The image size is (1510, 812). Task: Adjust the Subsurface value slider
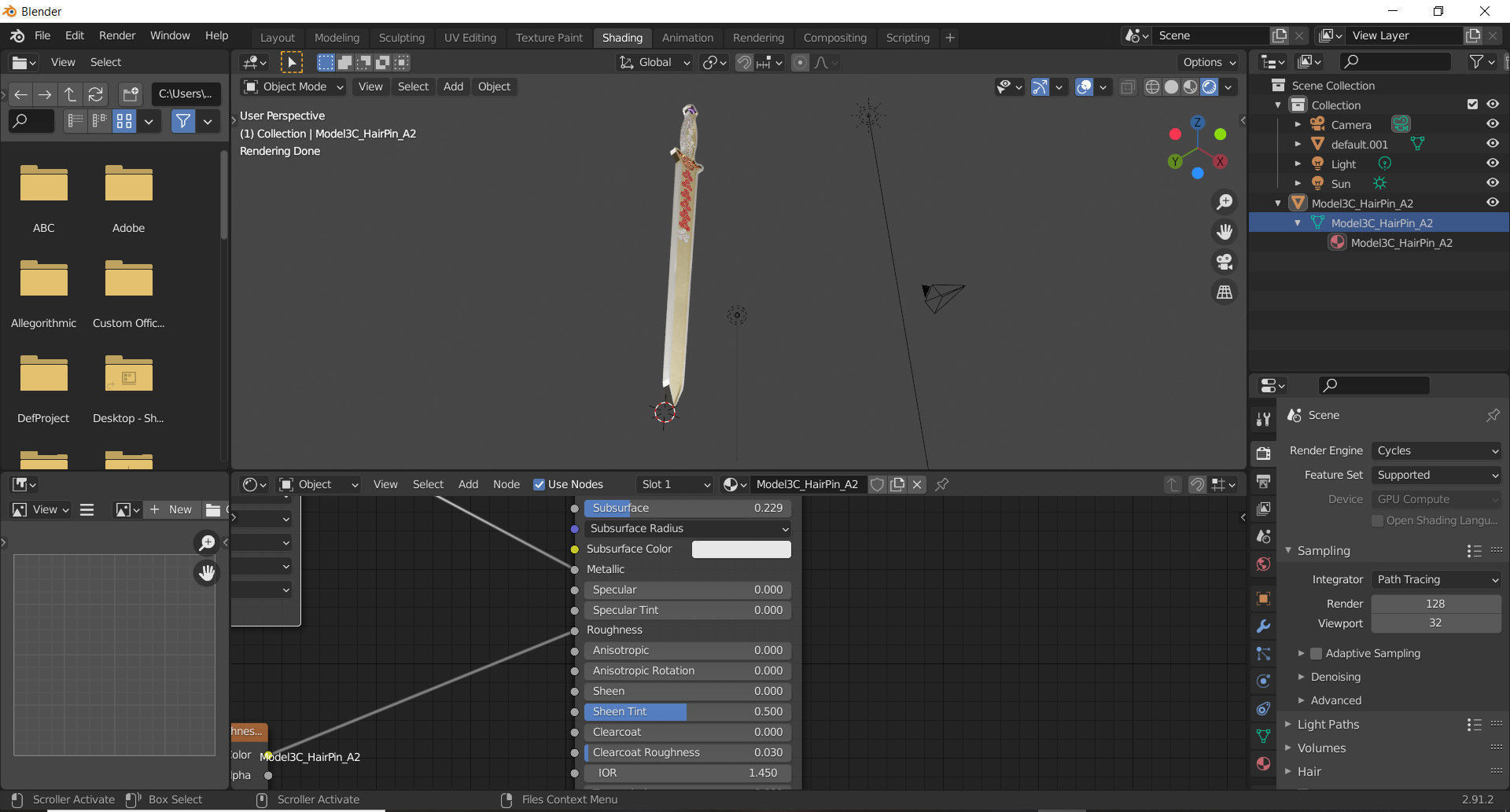[x=687, y=508]
